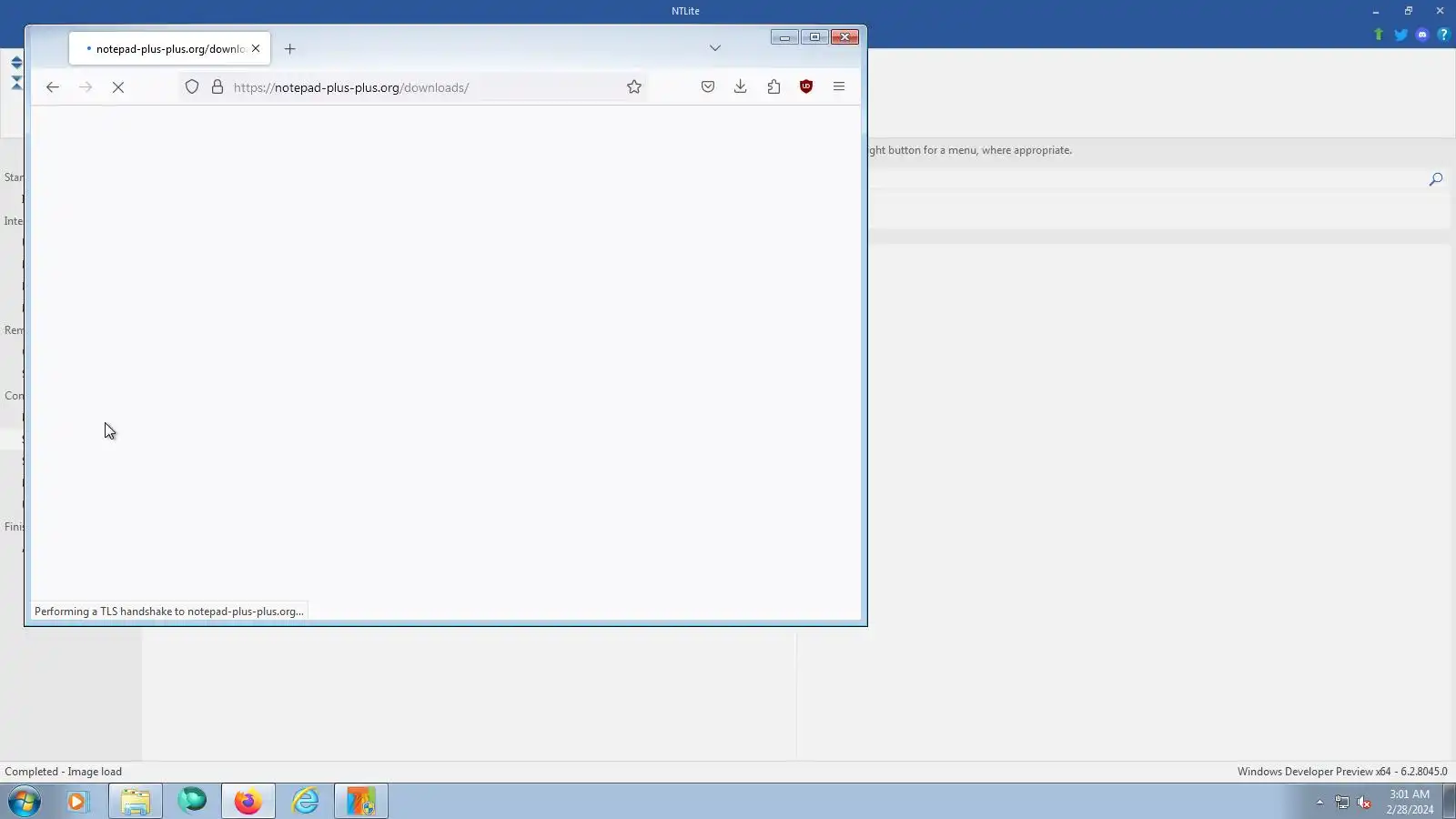Open the Firefox Extensions menu
Viewport: 1456px width, 819px height.
coord(773,86)
